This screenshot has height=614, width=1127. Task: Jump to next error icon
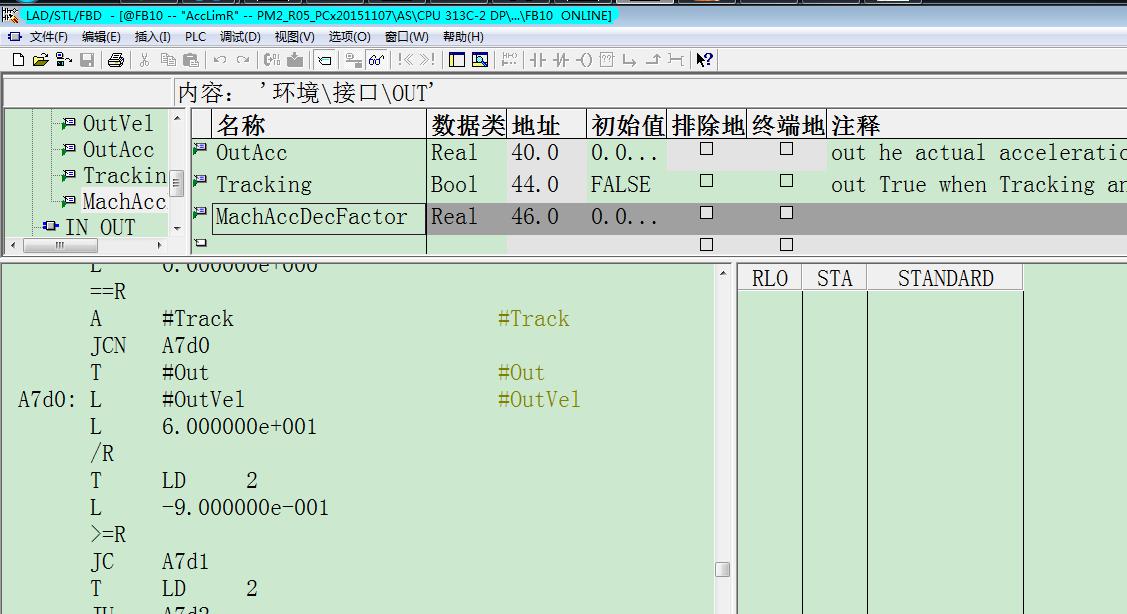[428, 60]
